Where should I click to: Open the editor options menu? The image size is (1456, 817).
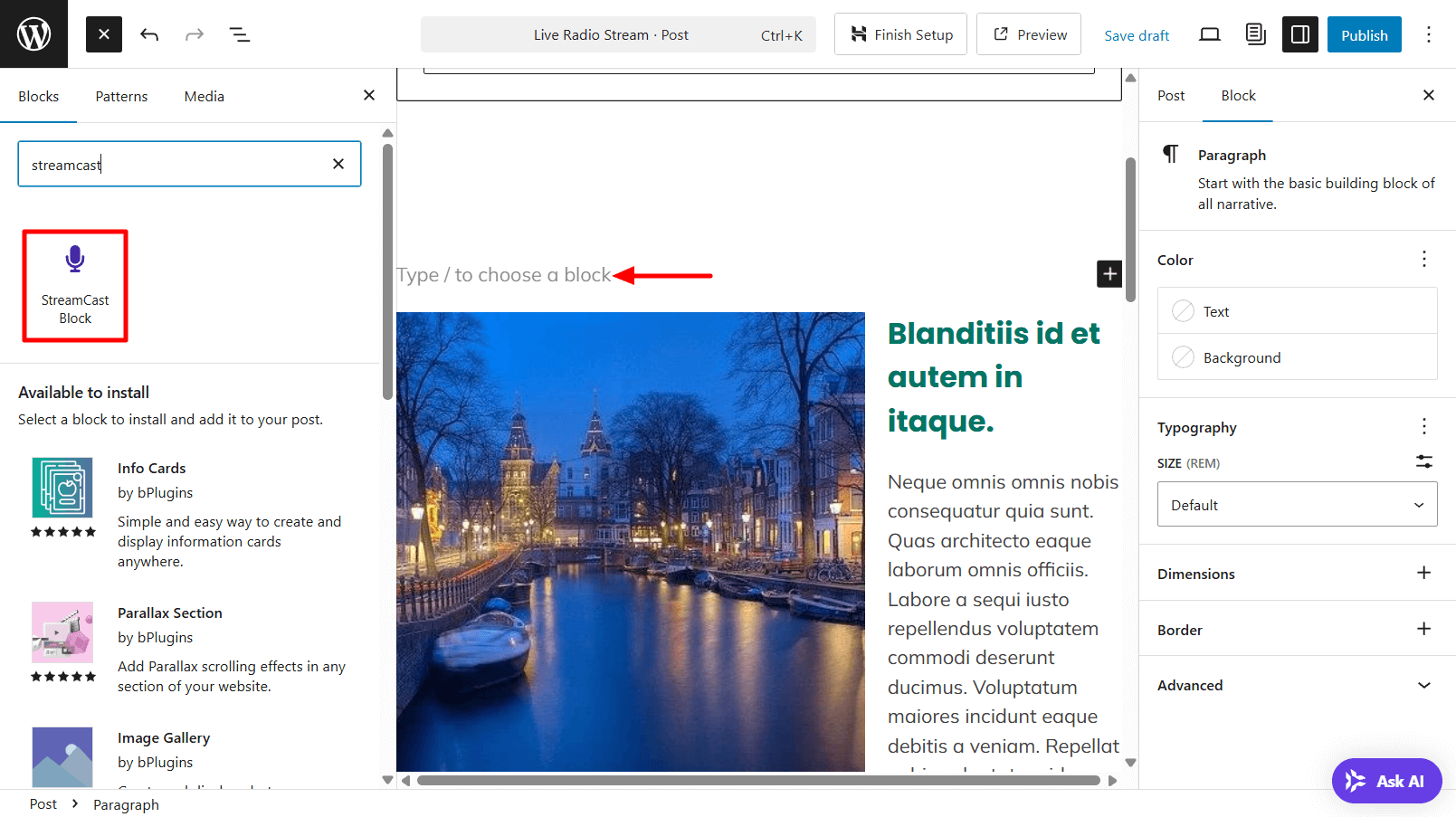click(1429, 34)
